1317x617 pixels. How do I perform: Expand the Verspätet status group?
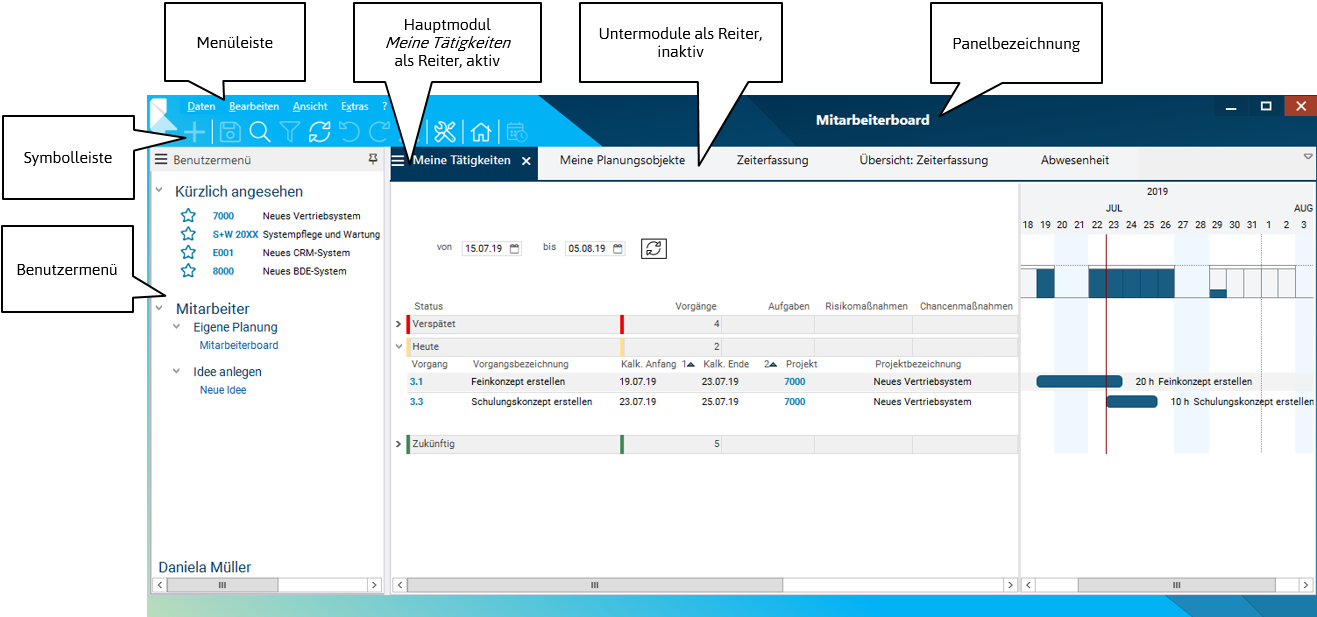(x=399, y=324)
